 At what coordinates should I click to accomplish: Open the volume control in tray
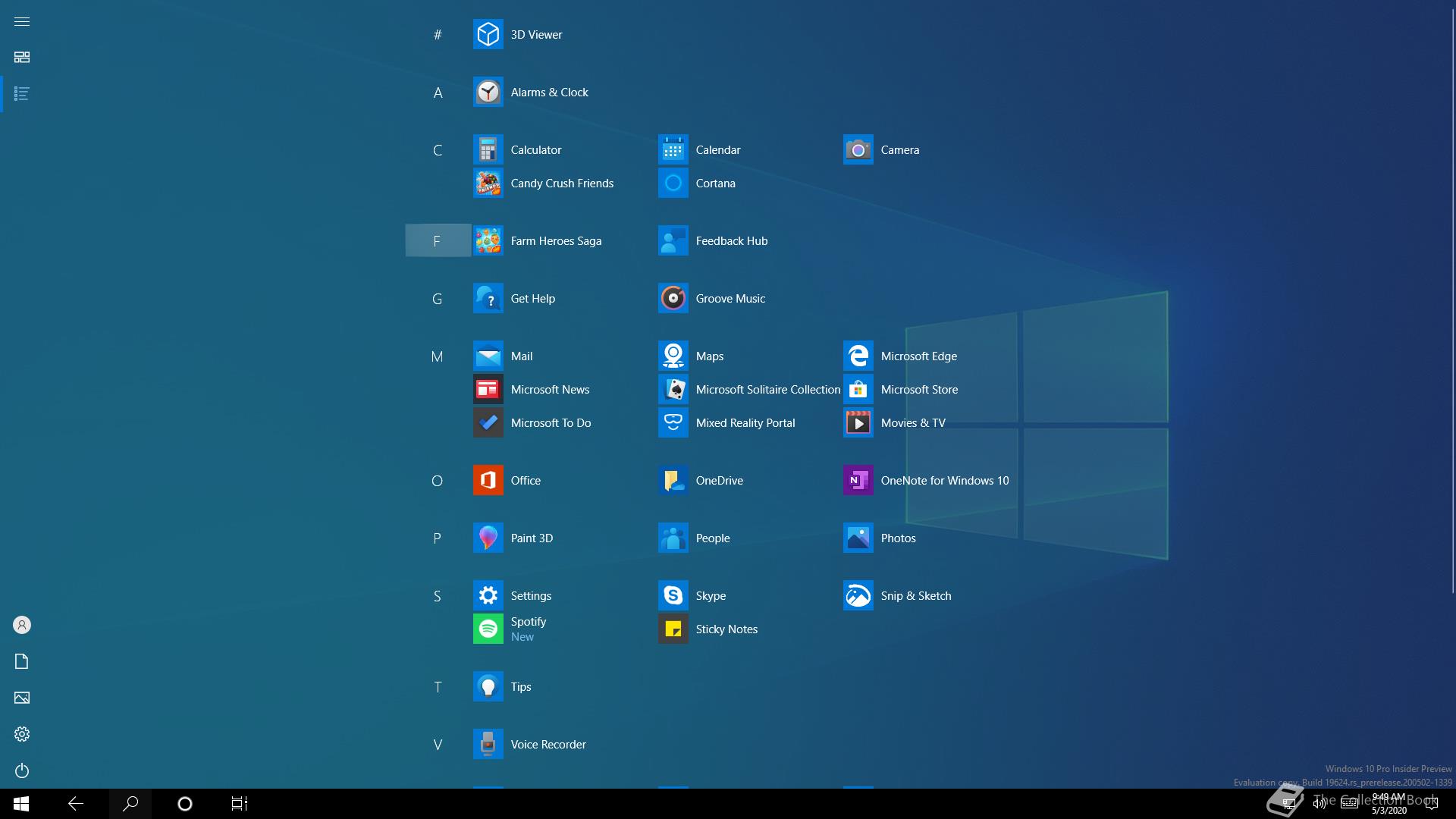pyautogui.click(x=1319, y=804)
